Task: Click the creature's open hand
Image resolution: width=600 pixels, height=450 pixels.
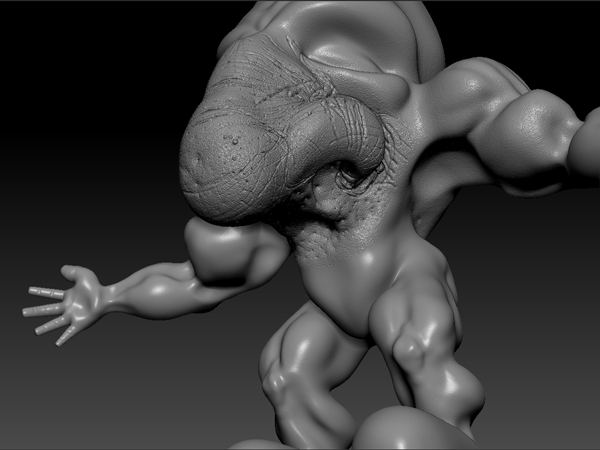Action: [x=63, y=304]
